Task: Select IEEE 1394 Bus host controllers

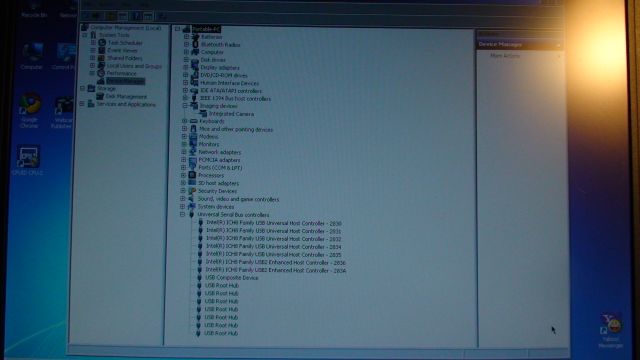Action: click(236, 98)
